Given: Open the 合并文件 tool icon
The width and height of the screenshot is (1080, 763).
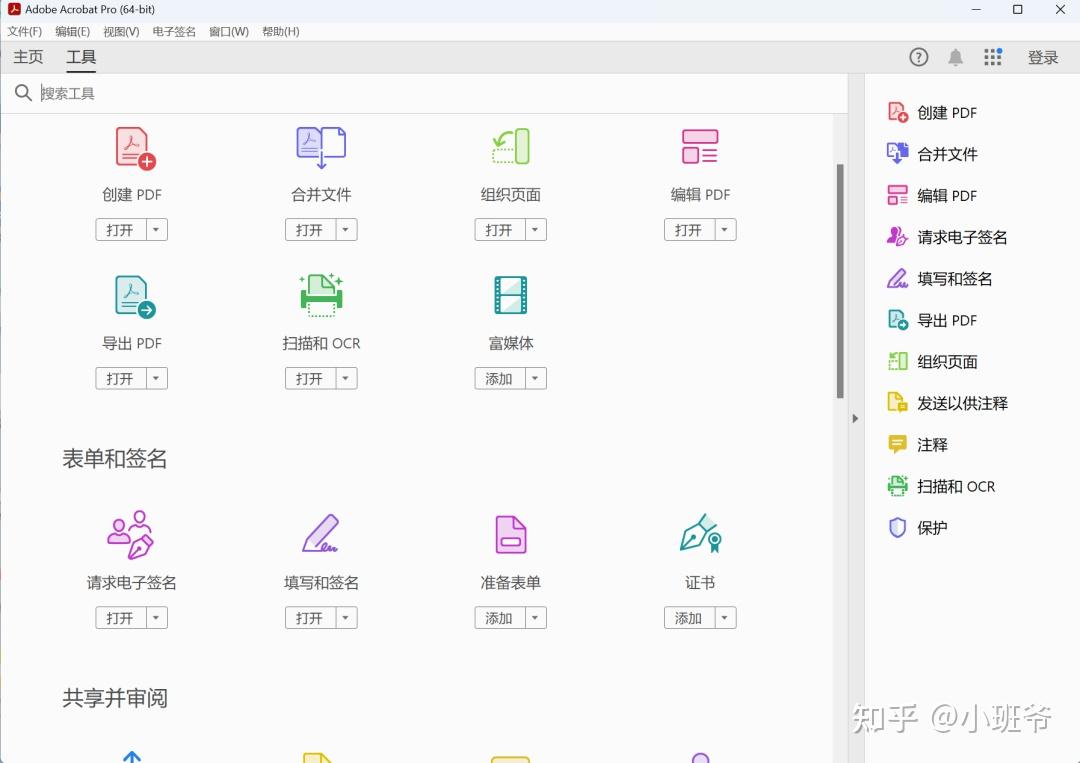Looking at the screenshot, I should (x=320, y=147).
